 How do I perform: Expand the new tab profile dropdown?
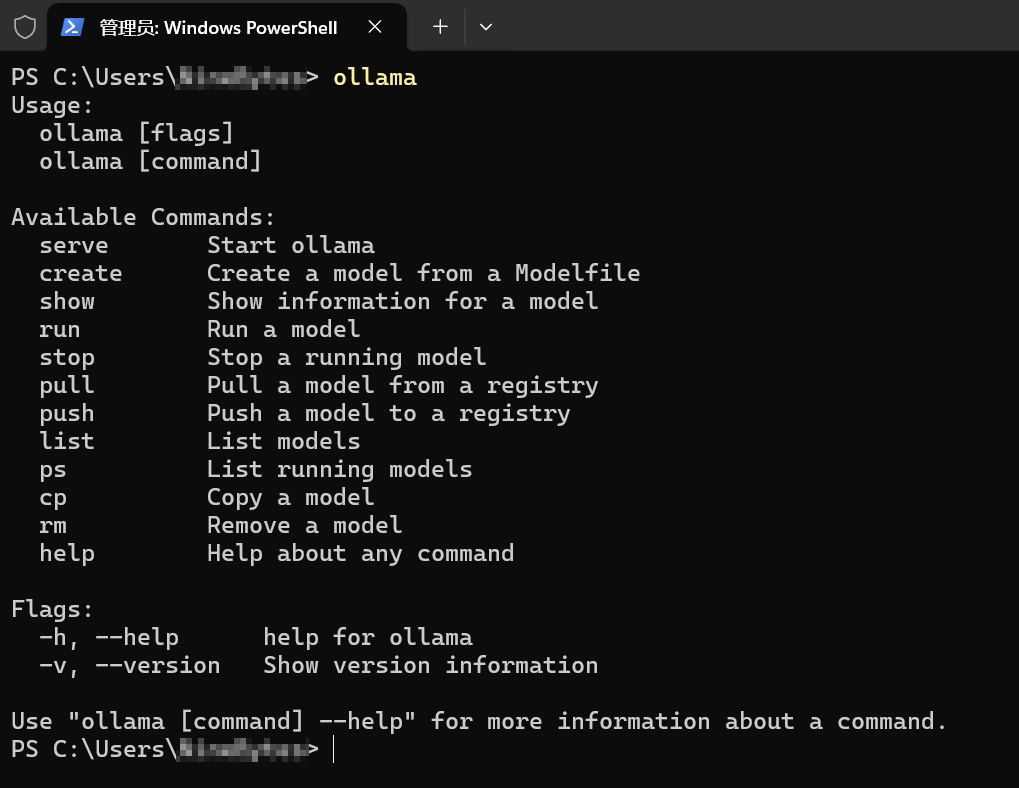point(485,27)
